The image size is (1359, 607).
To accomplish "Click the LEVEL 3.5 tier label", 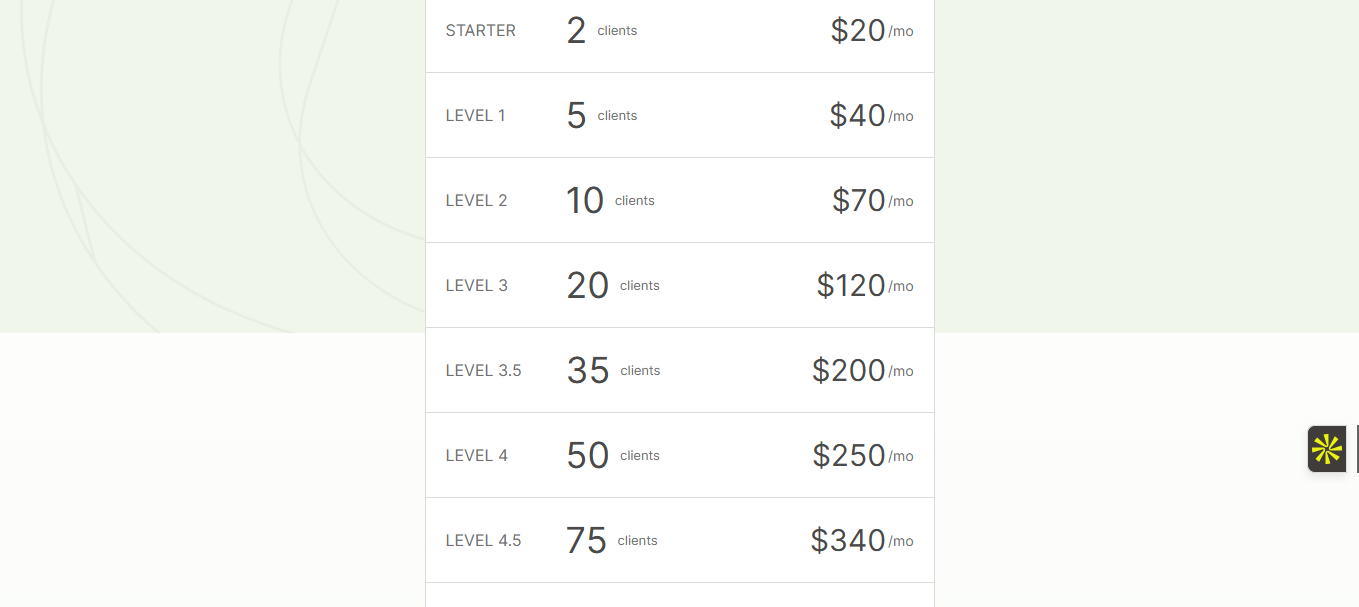I will (x=484, y=371).
